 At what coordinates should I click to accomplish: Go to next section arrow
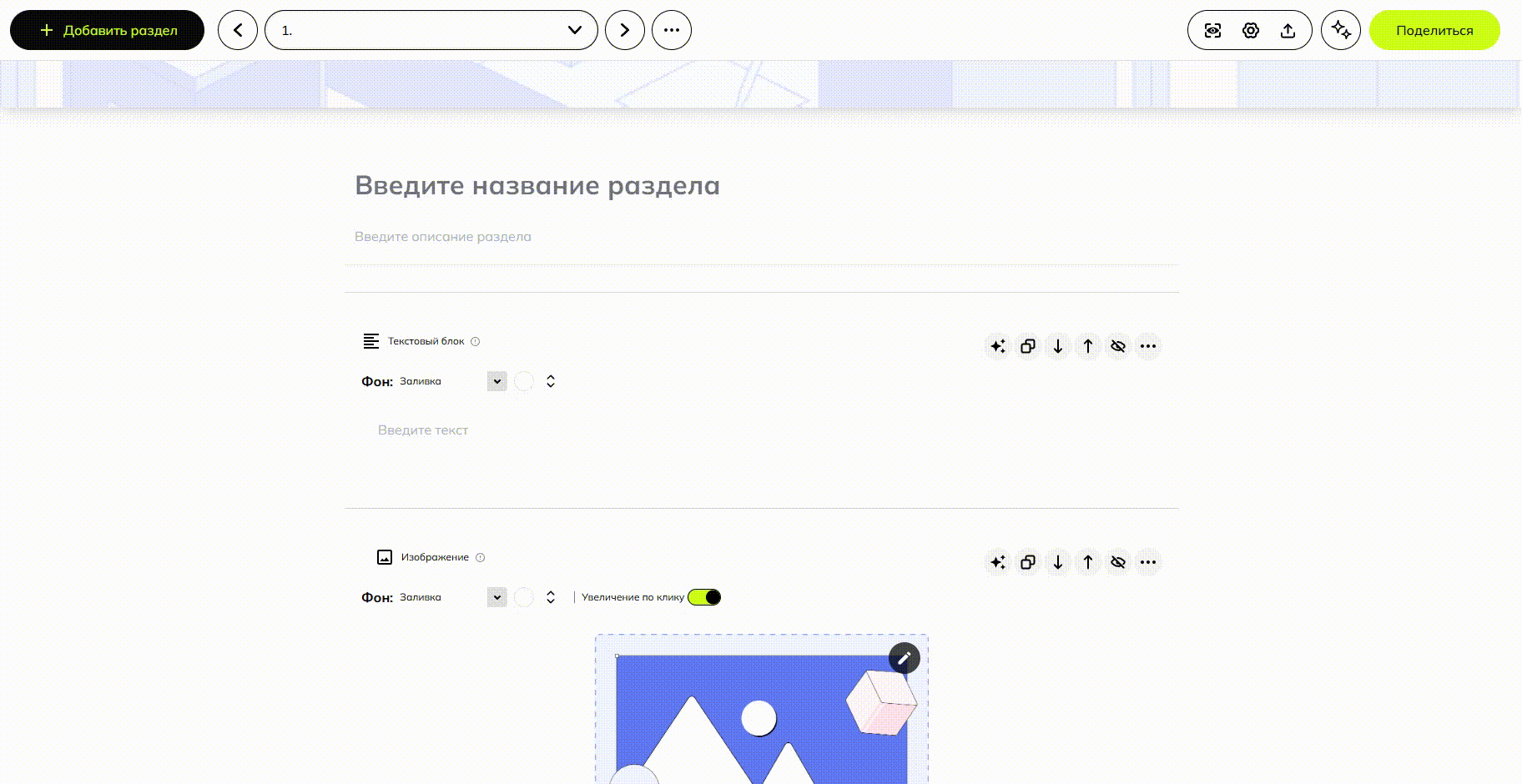coord(625,30)
